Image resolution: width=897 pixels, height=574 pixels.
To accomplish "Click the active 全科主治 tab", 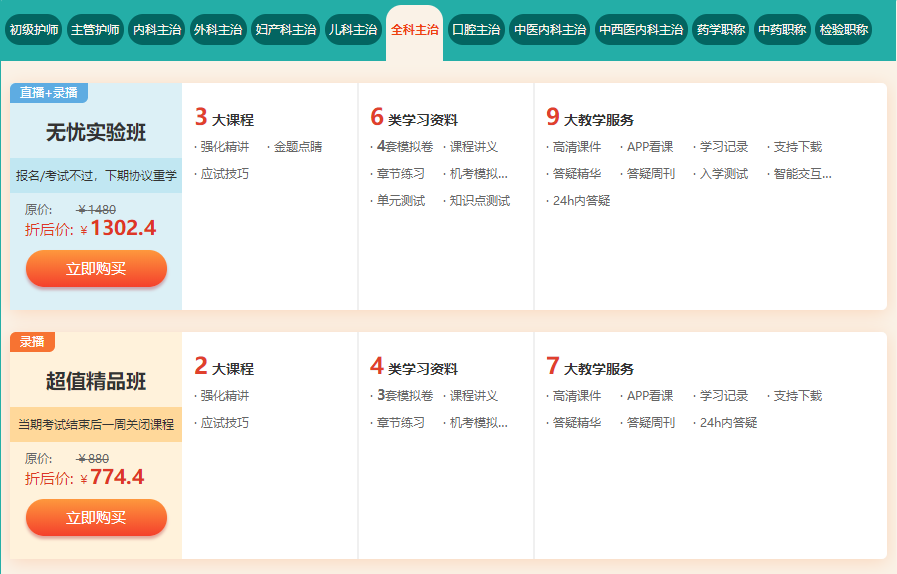I will (x=414, y=30).
